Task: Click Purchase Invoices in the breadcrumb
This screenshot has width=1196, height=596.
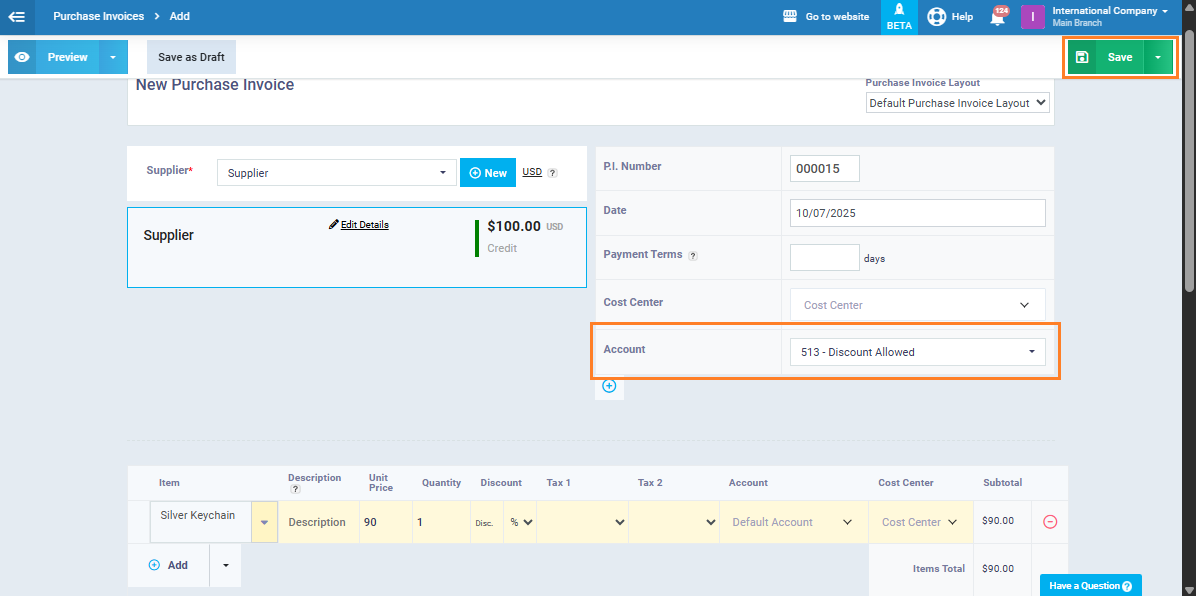Action: click(98, 17)
